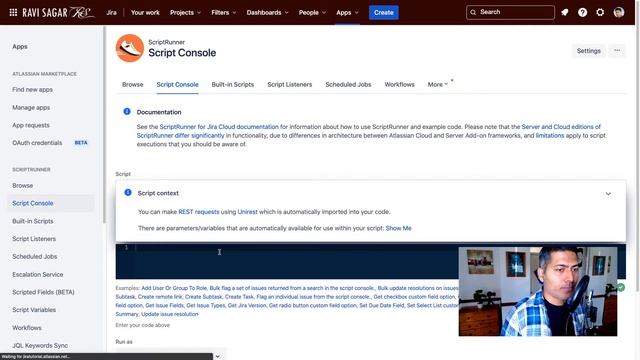Viewport: 640px width, 360px height.
Task: Load the Update issue resolution example
Action: pos(170,314)
